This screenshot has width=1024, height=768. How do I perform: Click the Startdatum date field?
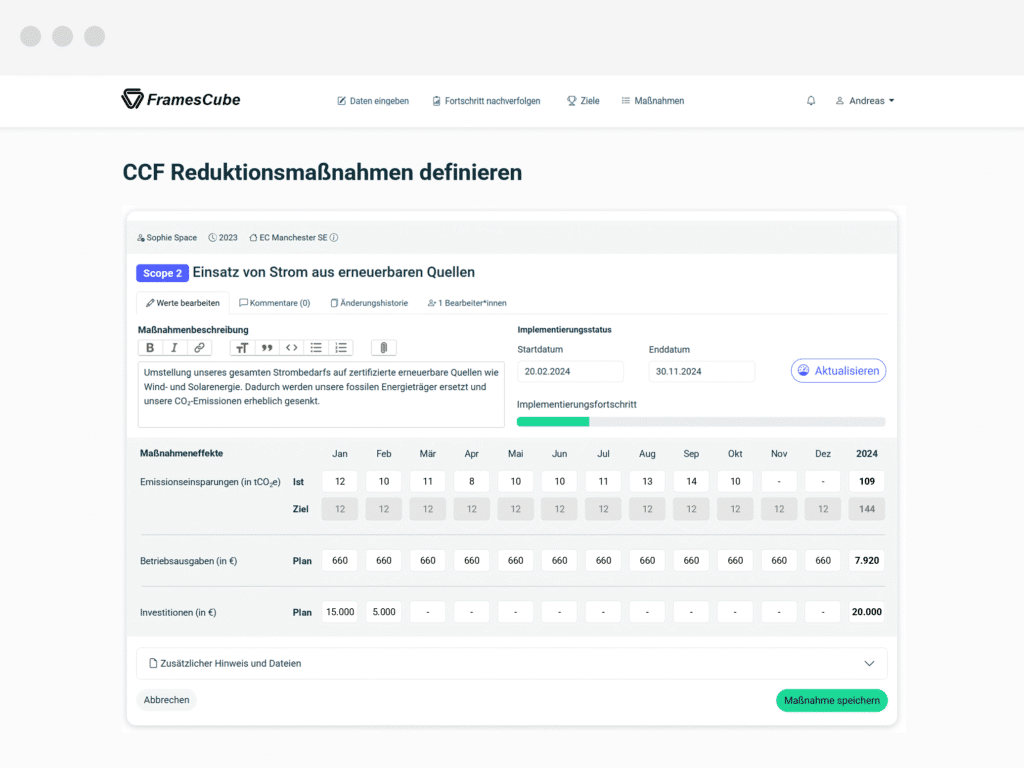[570, 371]
